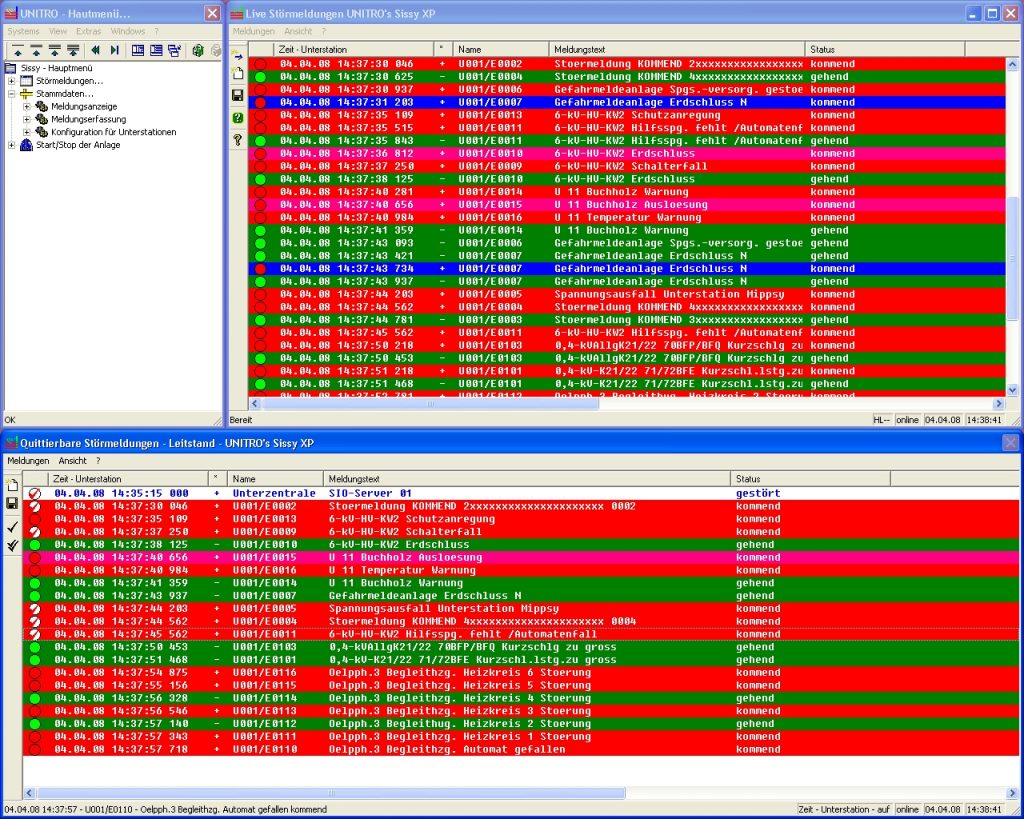Click Konfiguration für Unterstationen label
This screenshot has height=819, width=1024.
coord(114,132)
